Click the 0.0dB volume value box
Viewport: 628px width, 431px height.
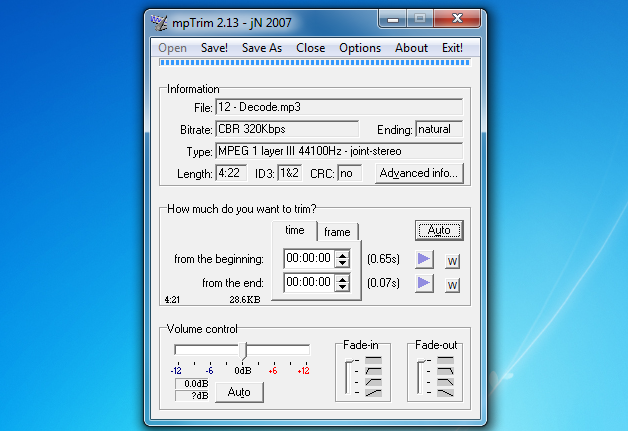tap(192, 384)
